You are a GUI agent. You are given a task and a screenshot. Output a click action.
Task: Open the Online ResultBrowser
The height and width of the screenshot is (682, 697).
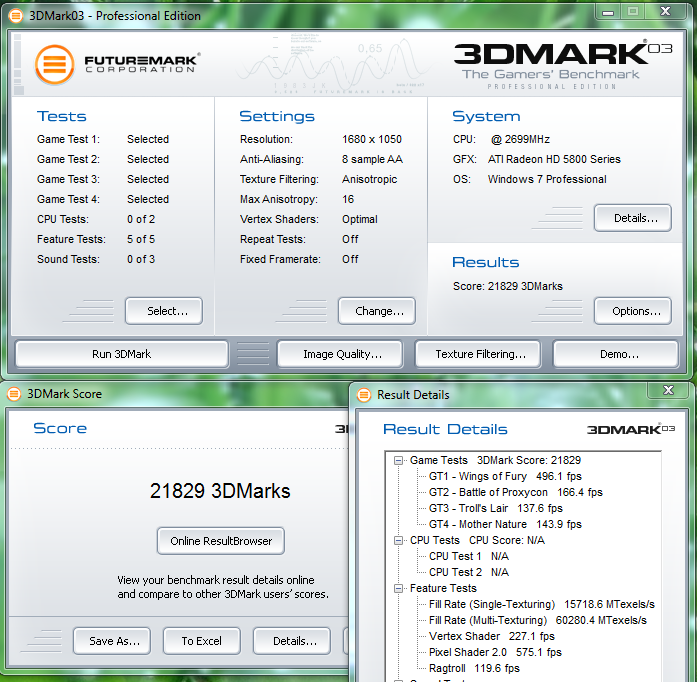pyautogui.click(x=221, y=541)
